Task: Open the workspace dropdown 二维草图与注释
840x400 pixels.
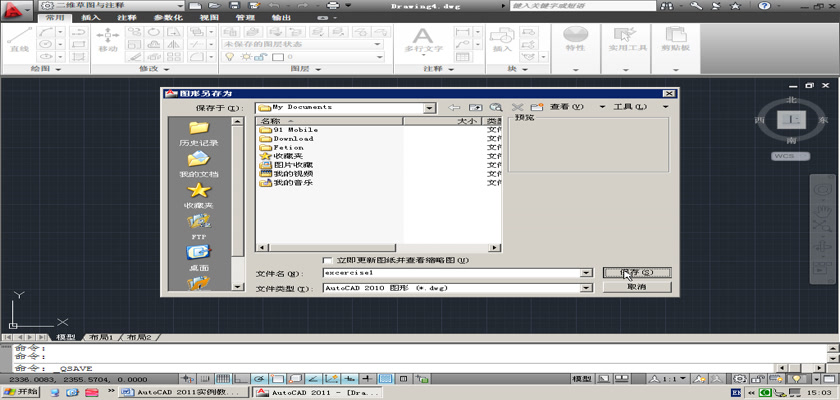Action: point(112,5)
